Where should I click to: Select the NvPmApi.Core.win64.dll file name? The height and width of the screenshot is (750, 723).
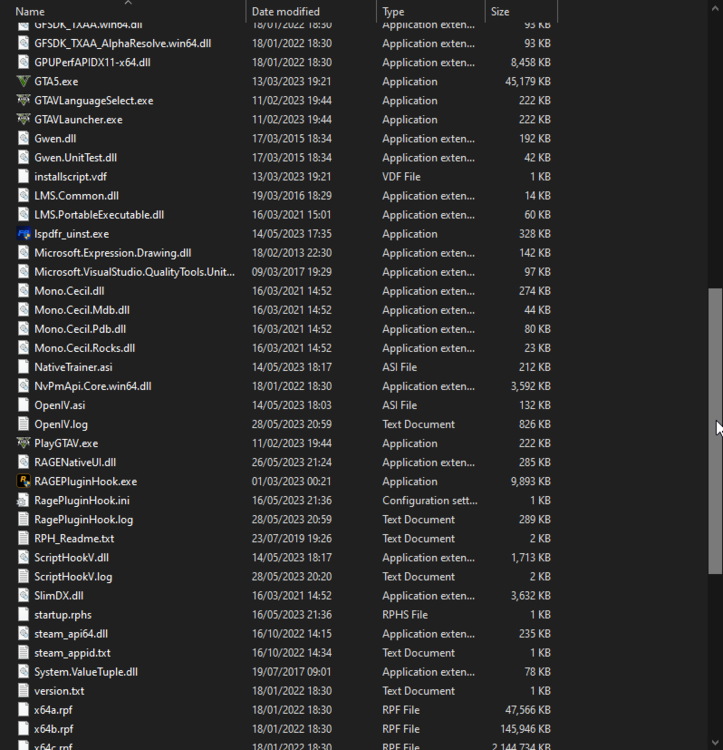tap(93, 386)
